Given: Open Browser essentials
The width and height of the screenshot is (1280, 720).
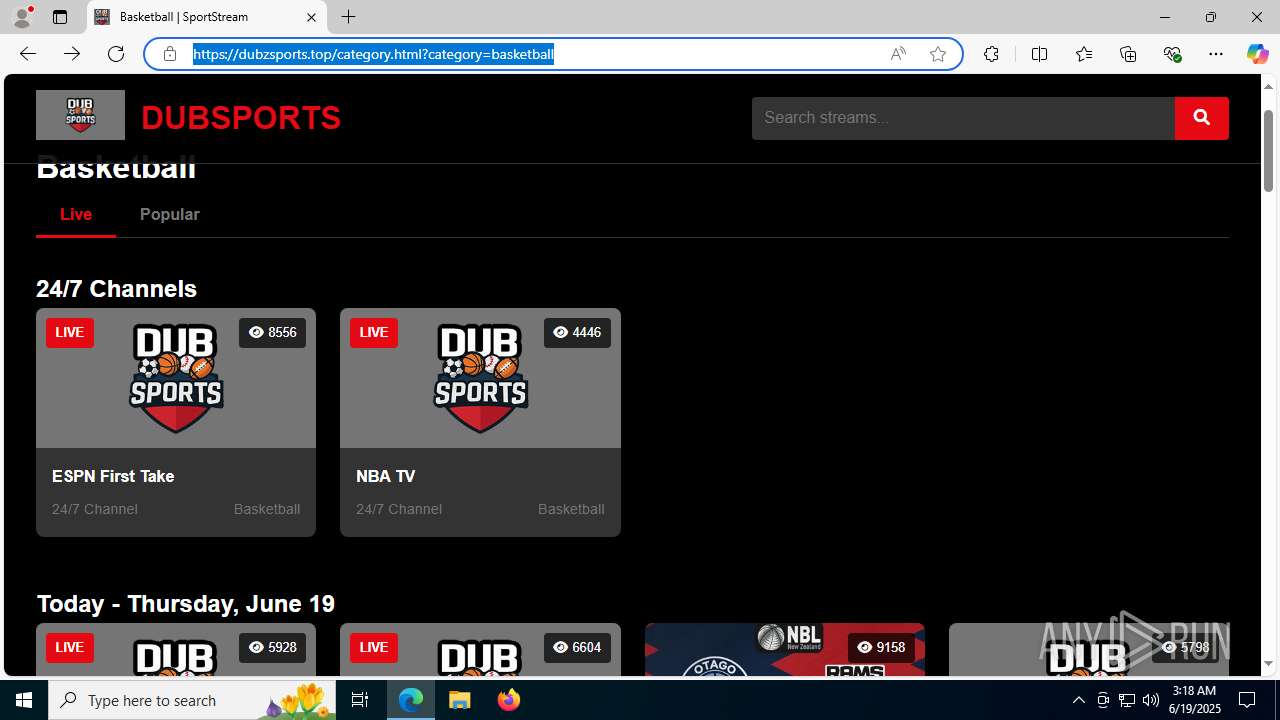Looking at the screenshot, I should pyautogui.click(x=1172, y=54).
